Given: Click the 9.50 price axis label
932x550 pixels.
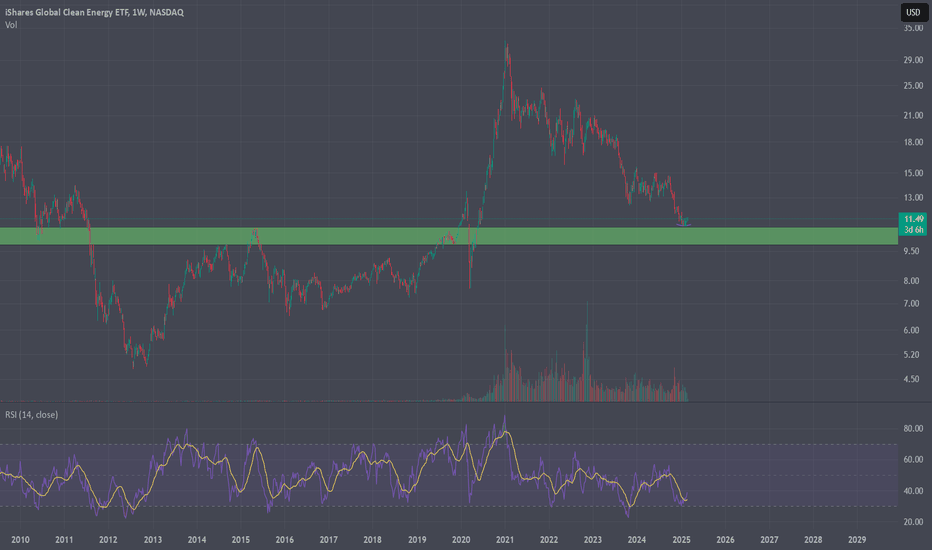Looking at the screenshot, I should 912,251.
